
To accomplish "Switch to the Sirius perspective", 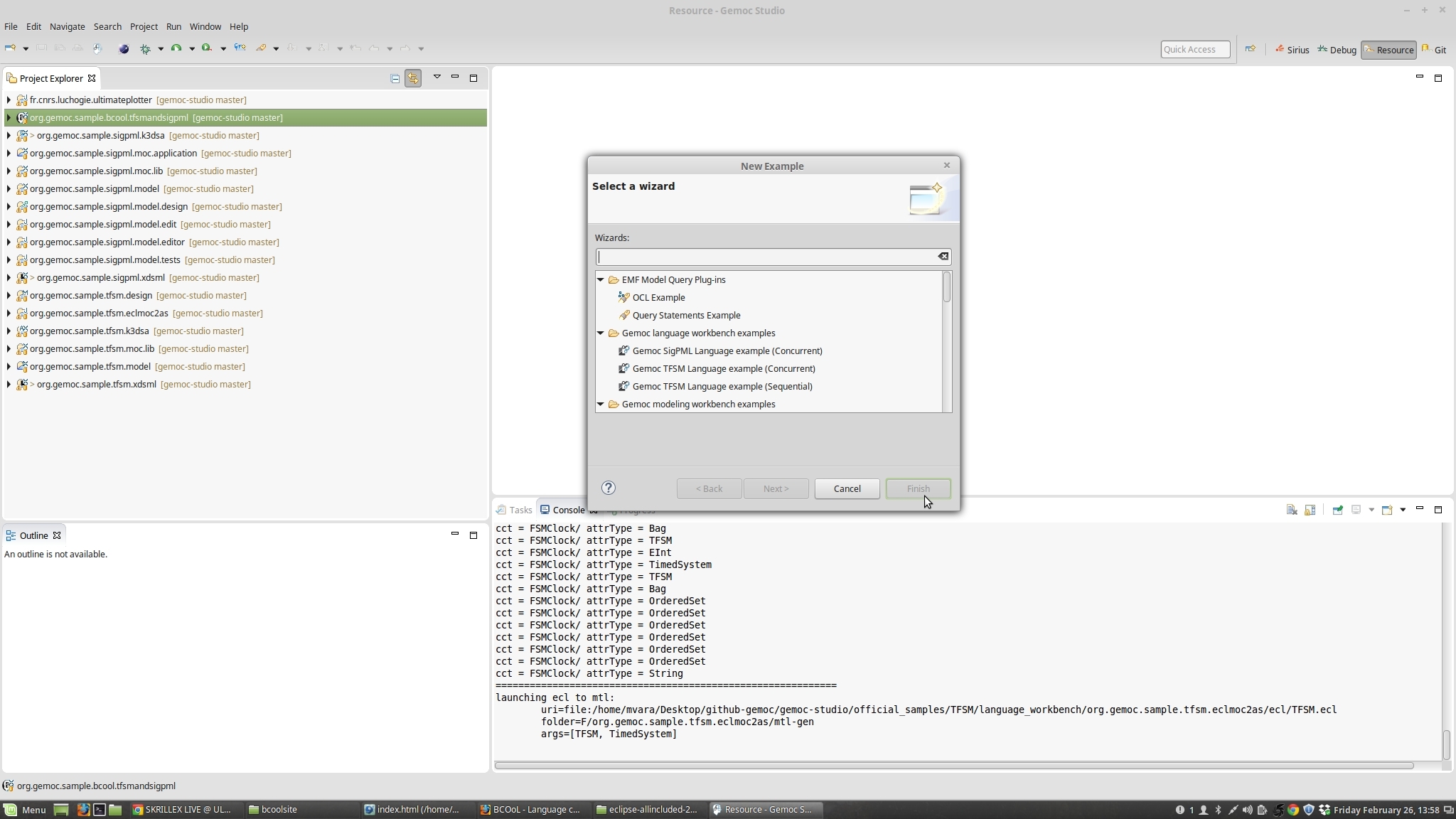I will (1292, 50).
